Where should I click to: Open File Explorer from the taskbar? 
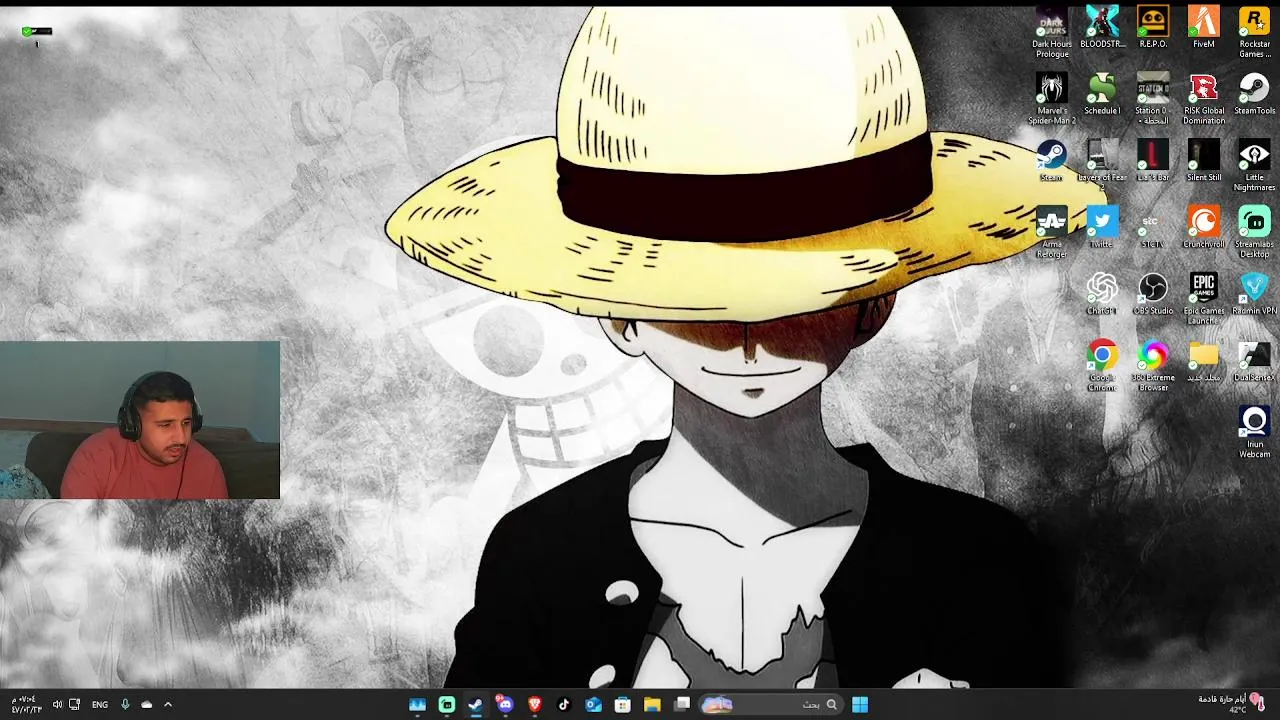pyautogui.click(x=652, y=704)
